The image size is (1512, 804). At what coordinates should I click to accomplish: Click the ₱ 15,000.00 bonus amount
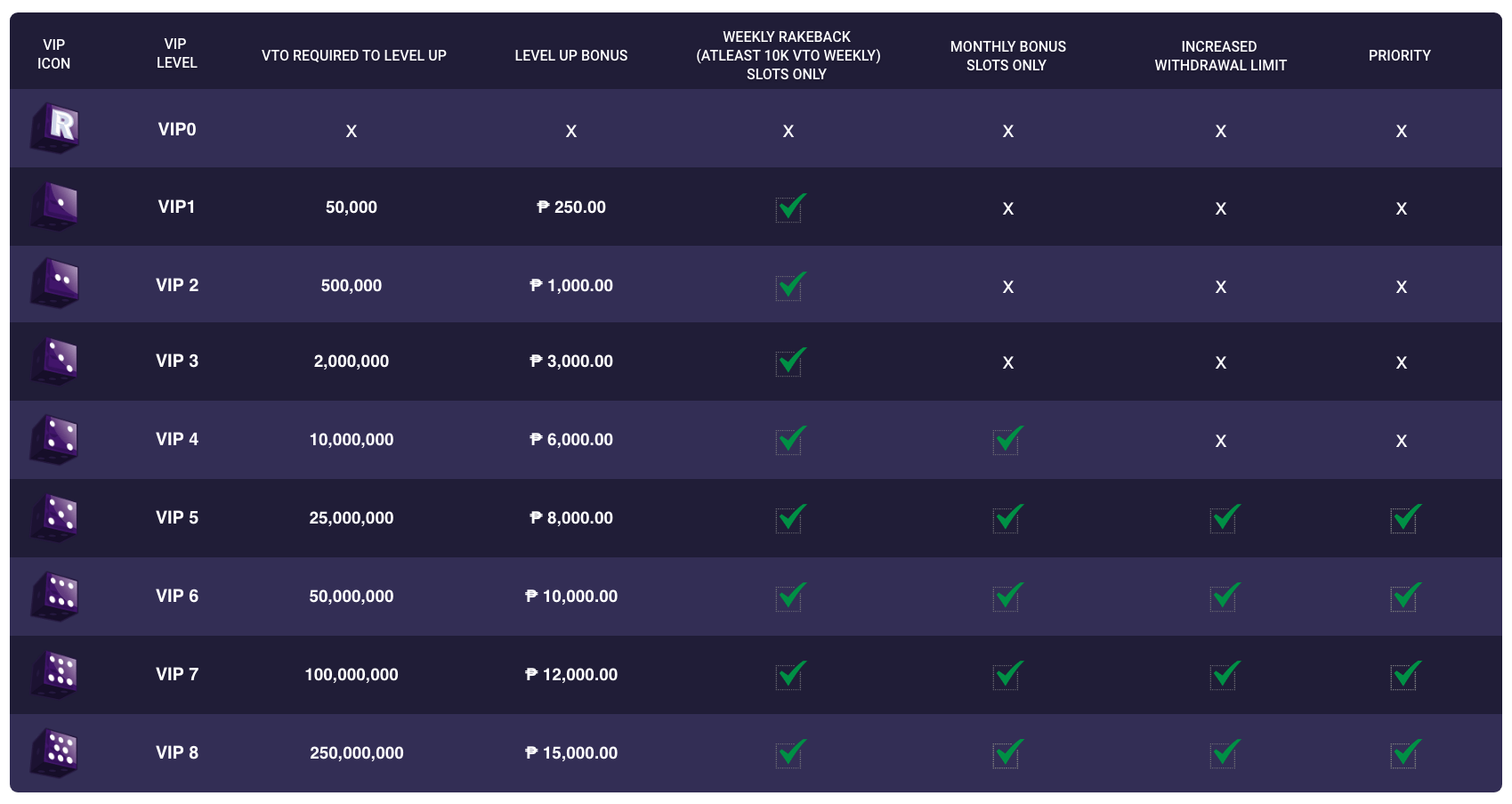571,752
